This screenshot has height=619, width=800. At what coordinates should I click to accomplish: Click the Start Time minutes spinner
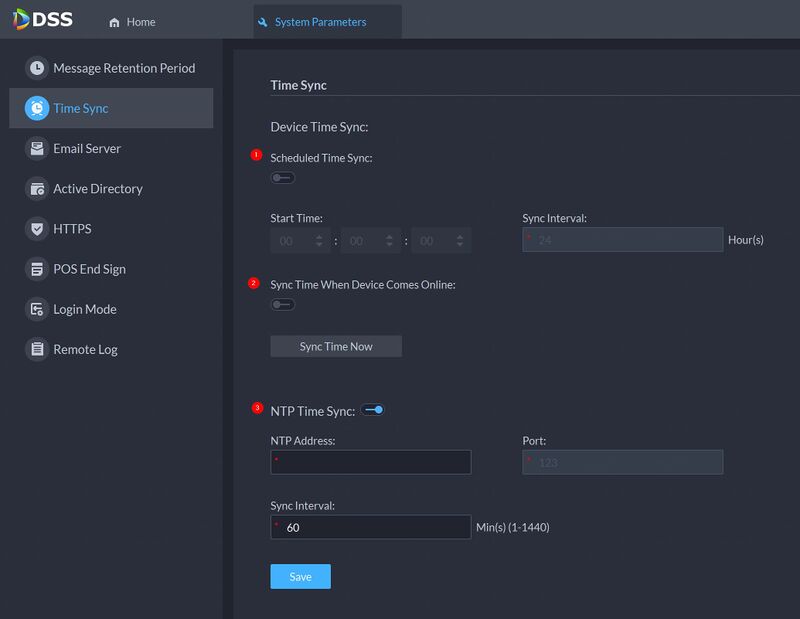coord(370,241)
